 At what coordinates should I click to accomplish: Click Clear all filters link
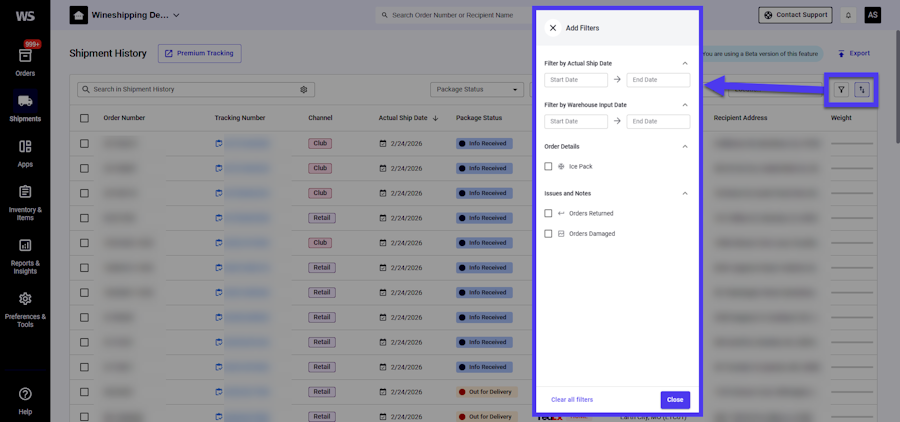572,400
